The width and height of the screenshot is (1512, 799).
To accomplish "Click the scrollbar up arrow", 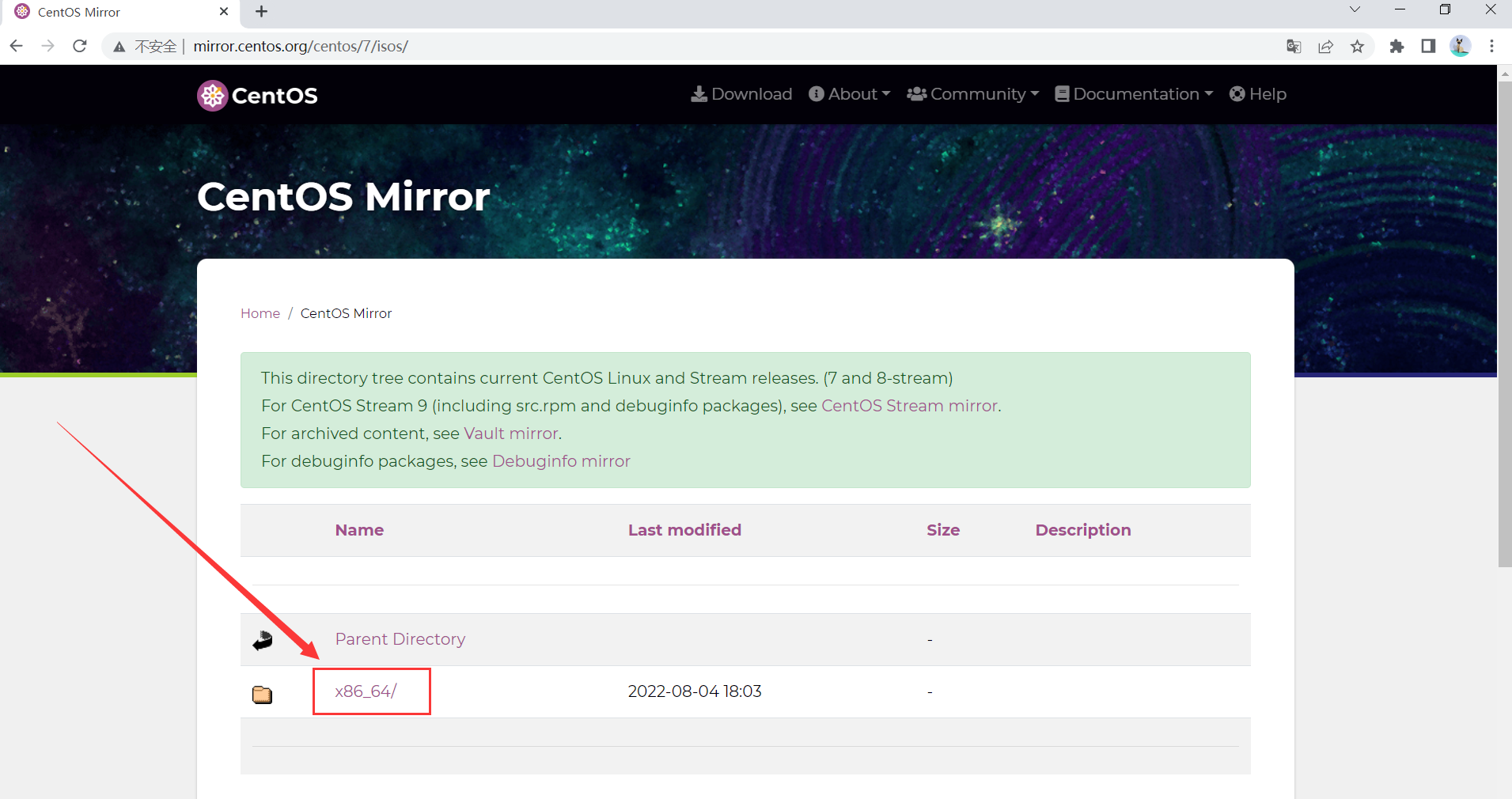I will [1505, 73].
